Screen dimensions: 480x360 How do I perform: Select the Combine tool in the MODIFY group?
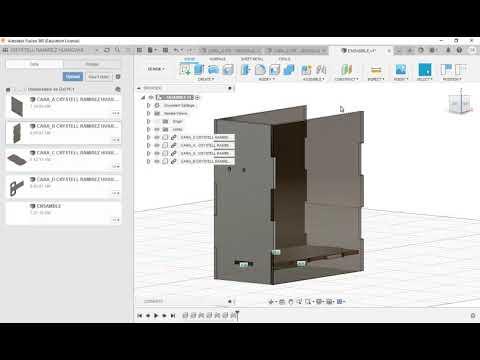(x=289, y=70)
